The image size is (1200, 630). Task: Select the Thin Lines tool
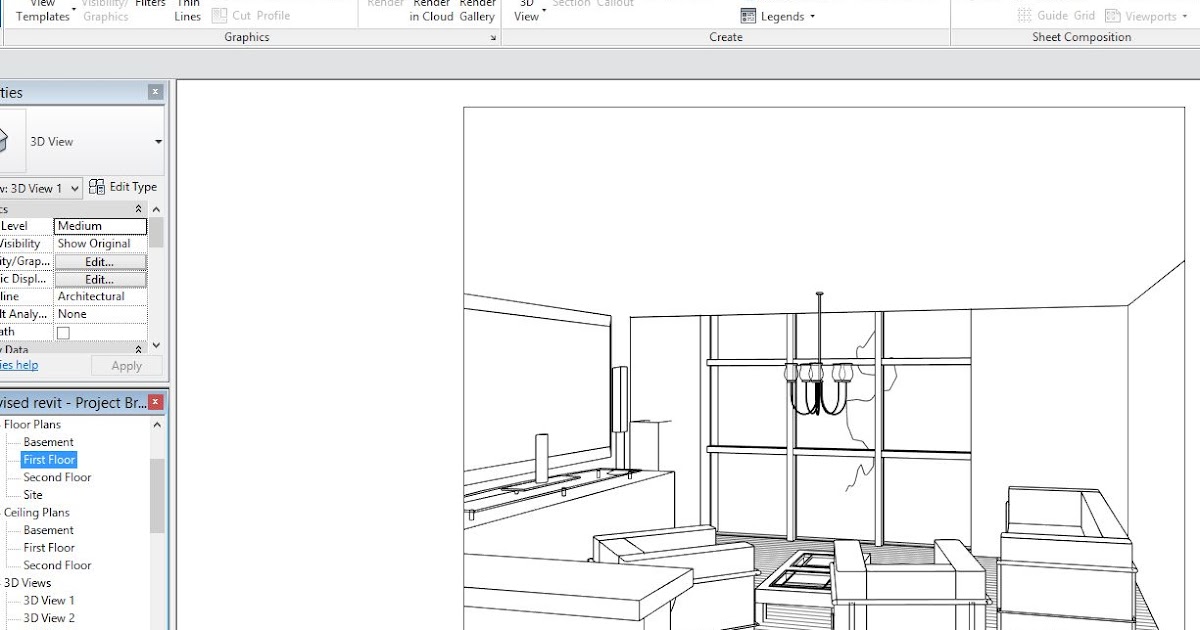(187, 10)
